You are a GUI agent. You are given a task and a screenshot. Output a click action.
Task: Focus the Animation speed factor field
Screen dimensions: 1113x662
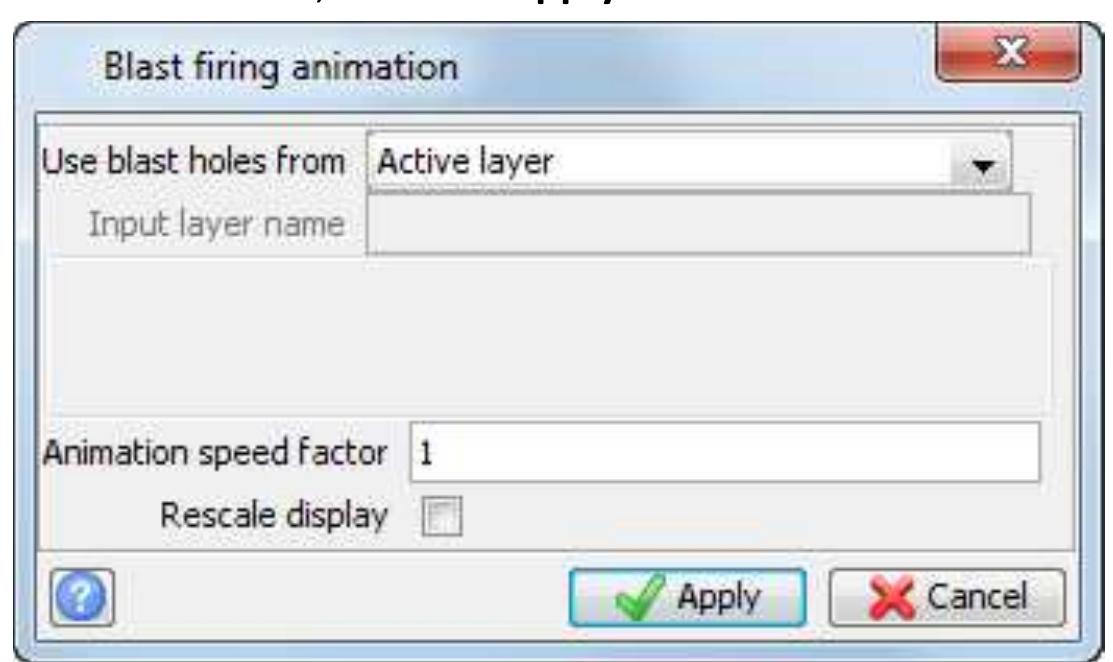725,452
